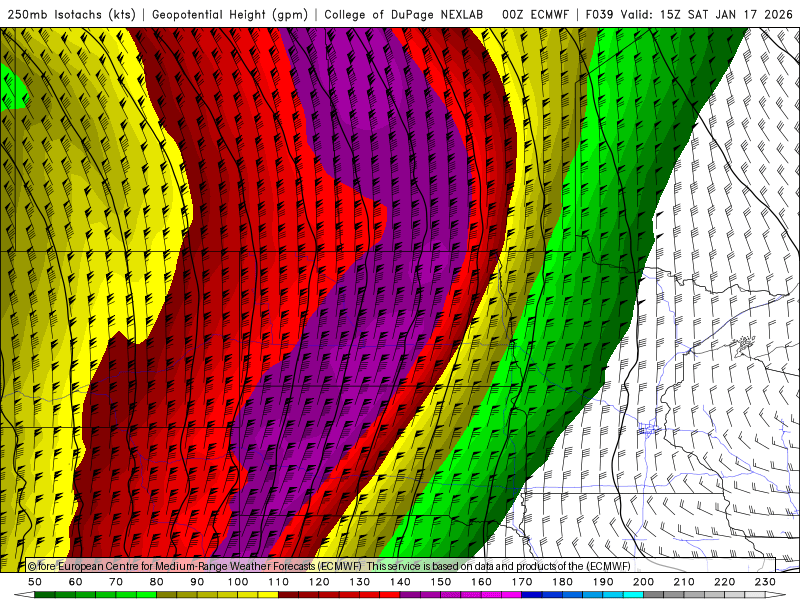Click the legend value "110"
Viewport: 800px width, 600px height.
(279, 582)
